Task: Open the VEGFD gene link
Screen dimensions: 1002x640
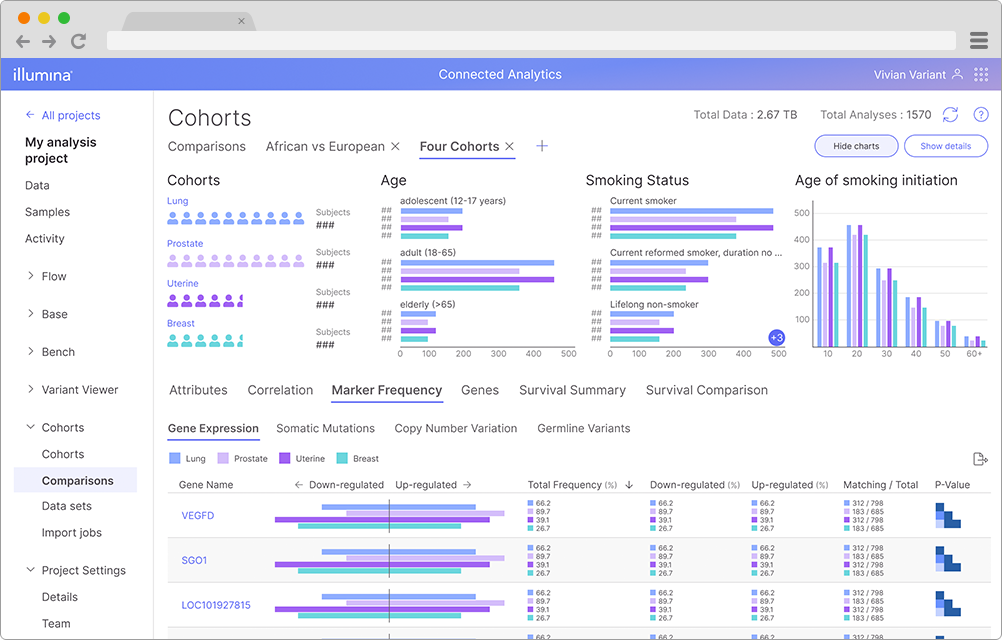Action: pyautogui.click(x=197, y=515)
